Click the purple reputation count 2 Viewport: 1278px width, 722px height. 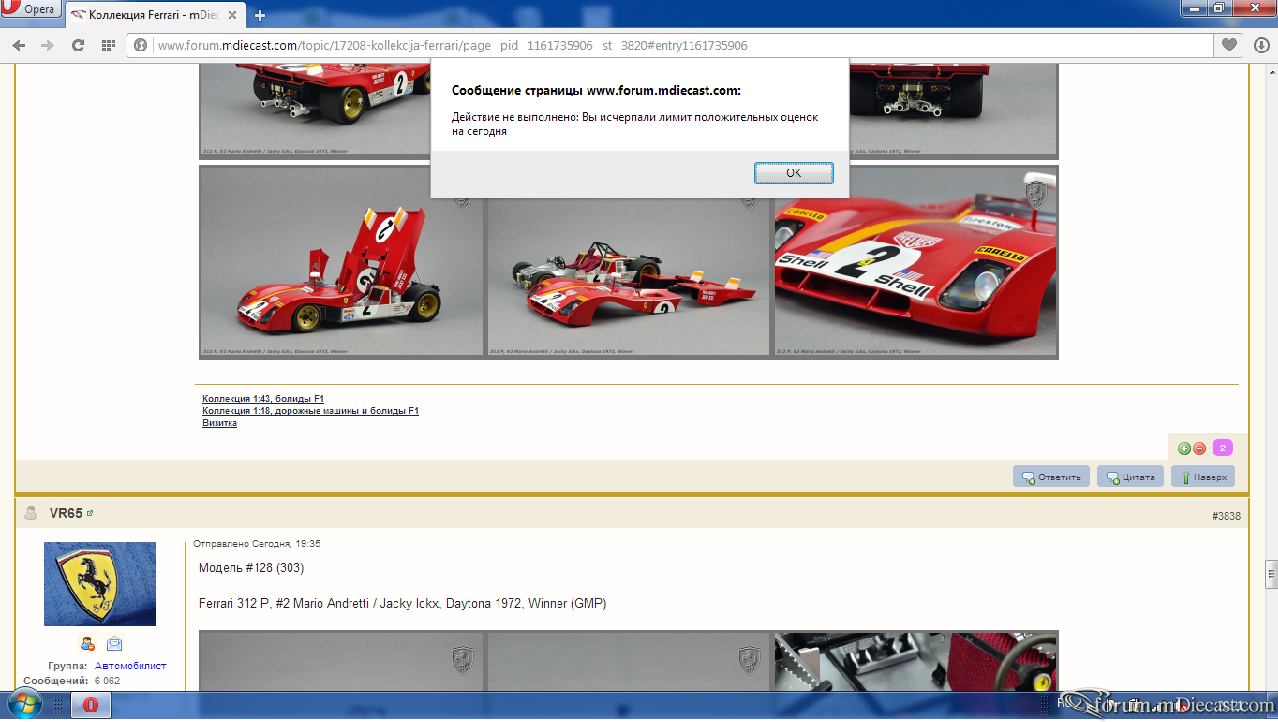click(x=1222, y=448)
